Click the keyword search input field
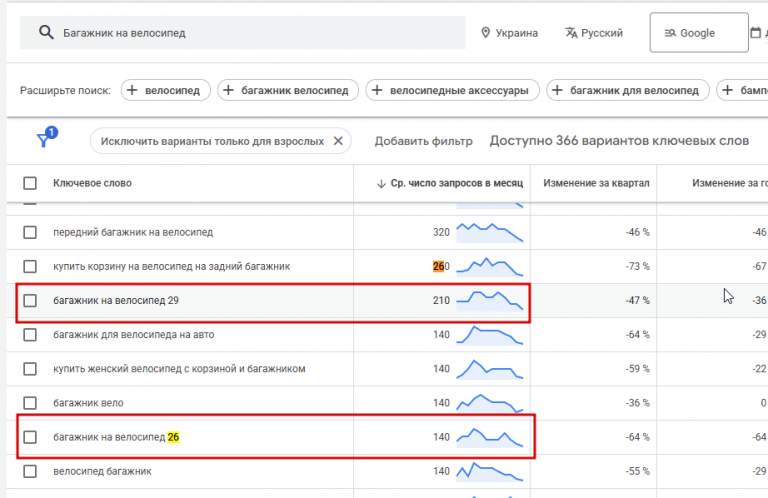Screen dimensions: 768x498 pyautogui.click(x=260, y=33)
